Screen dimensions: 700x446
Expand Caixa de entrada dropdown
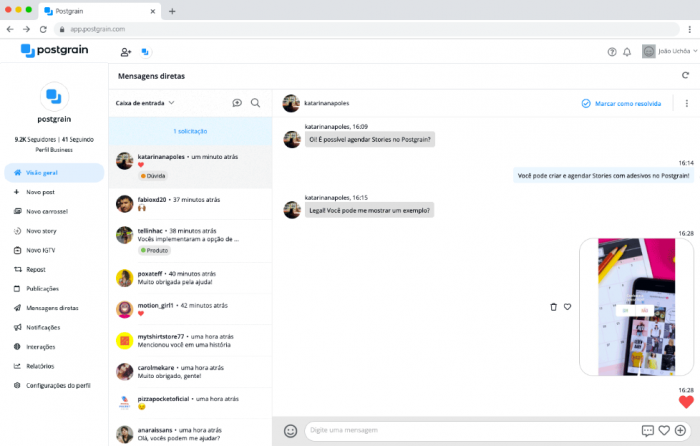click(x=145, y=103)
